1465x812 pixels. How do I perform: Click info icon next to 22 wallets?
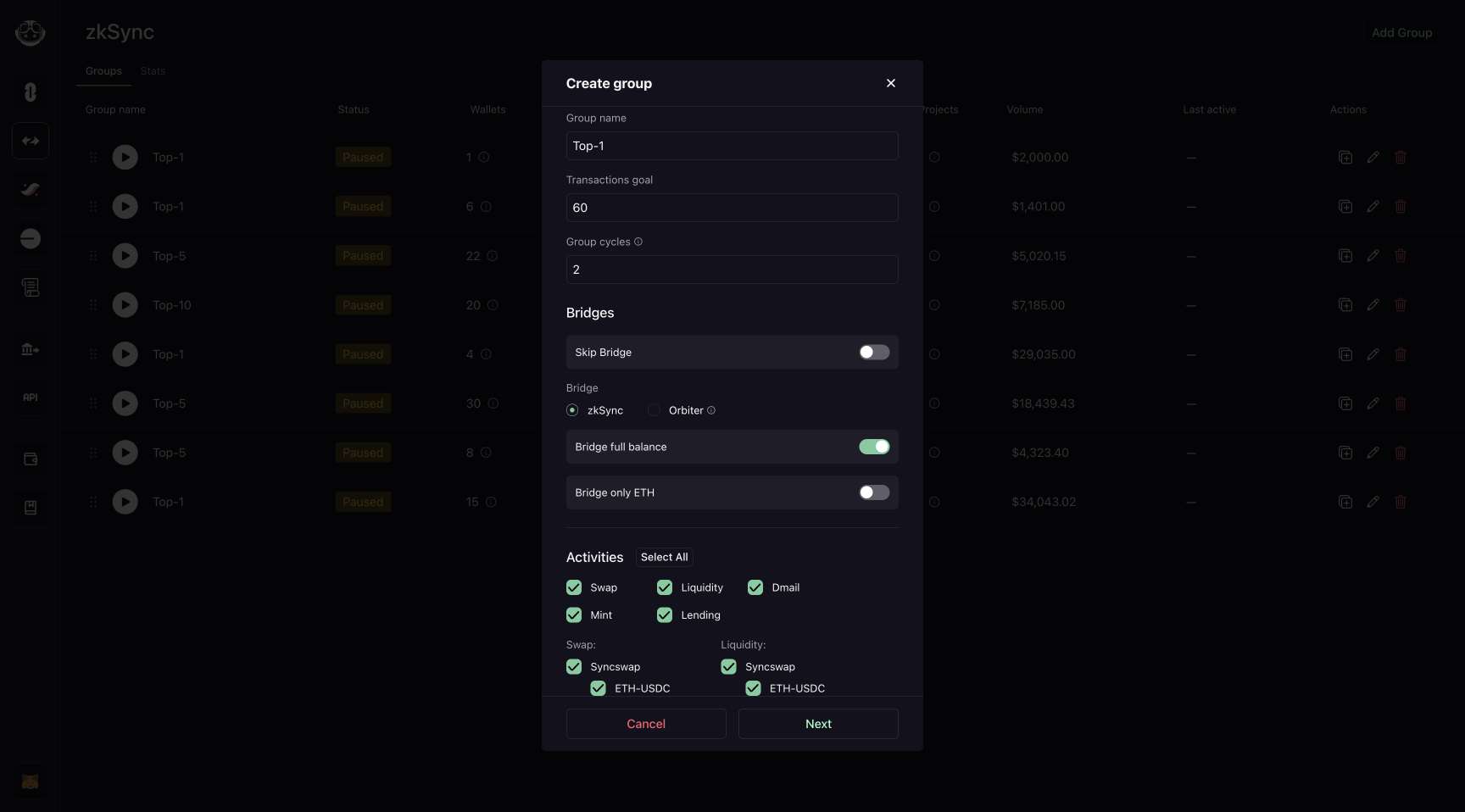[x=493, y=256]
